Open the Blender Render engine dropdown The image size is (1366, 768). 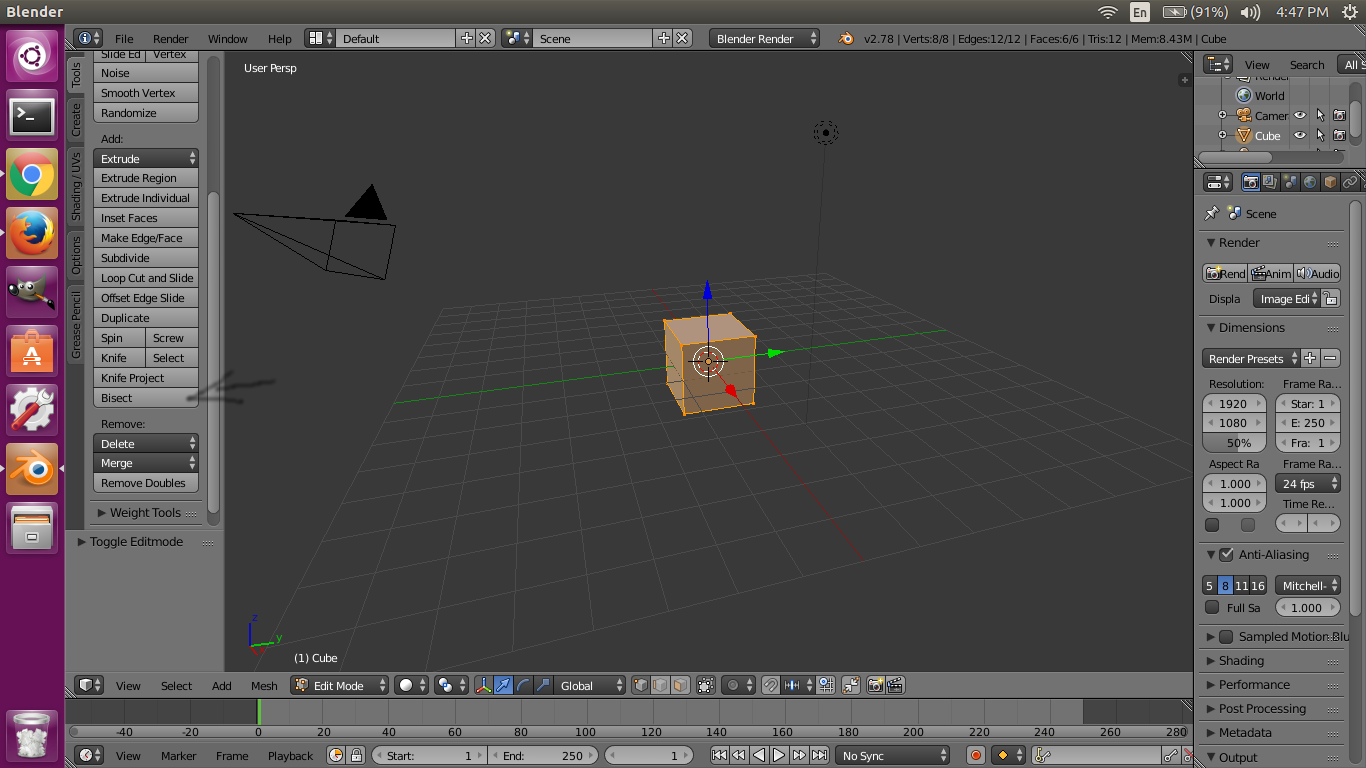tap(765, 38)
